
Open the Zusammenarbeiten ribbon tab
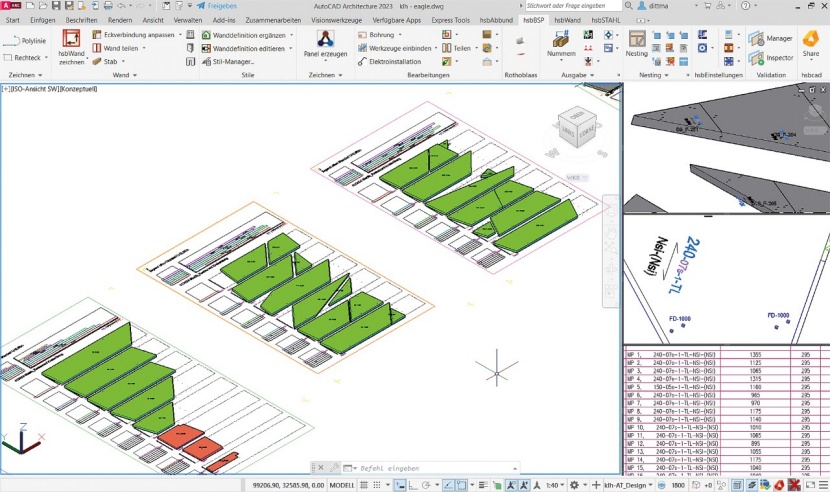273,20
